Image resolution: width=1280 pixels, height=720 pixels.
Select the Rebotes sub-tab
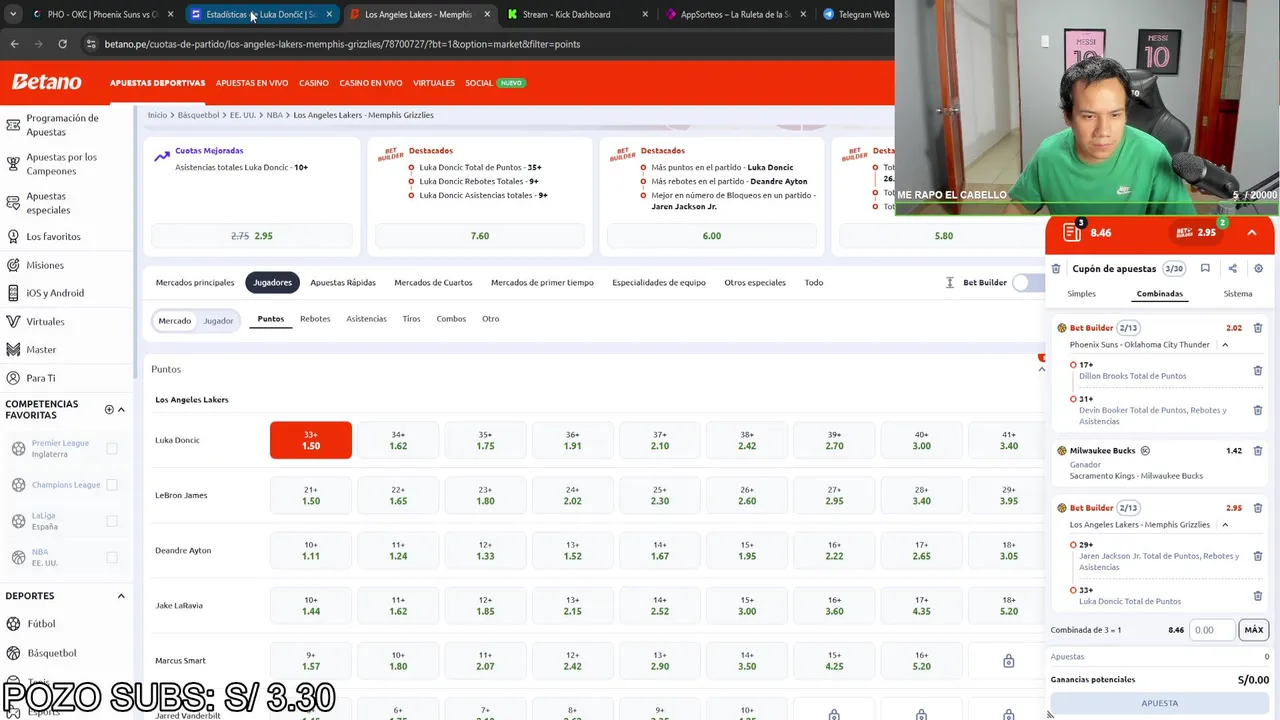(315, 319)
